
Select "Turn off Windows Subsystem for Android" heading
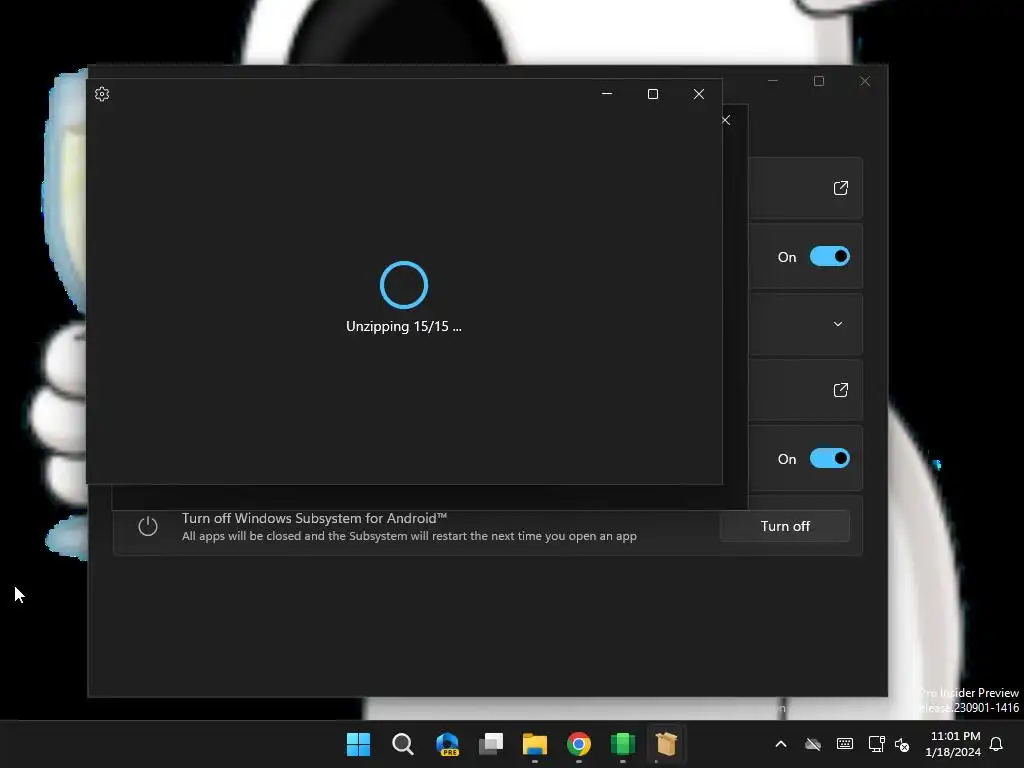coord(314,519)
